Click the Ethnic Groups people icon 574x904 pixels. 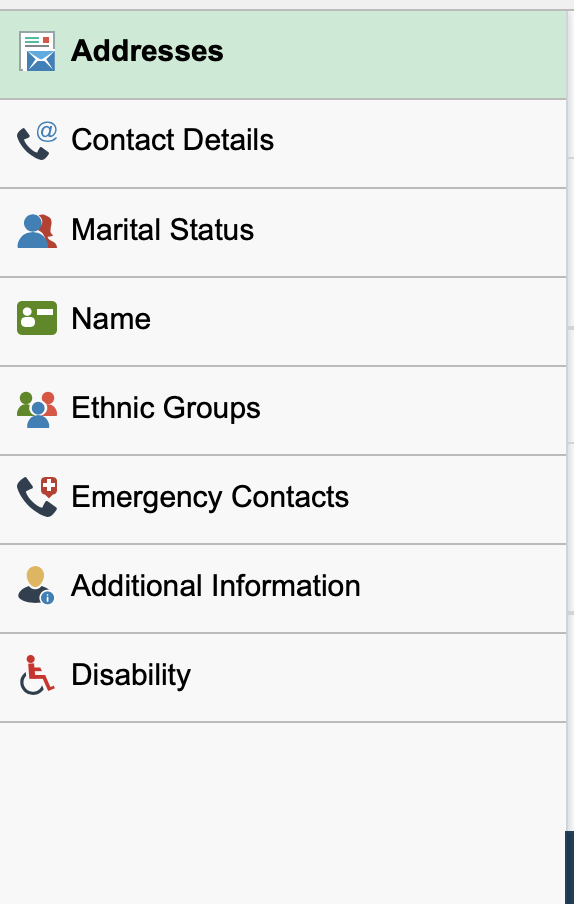[x=37, y=409]
